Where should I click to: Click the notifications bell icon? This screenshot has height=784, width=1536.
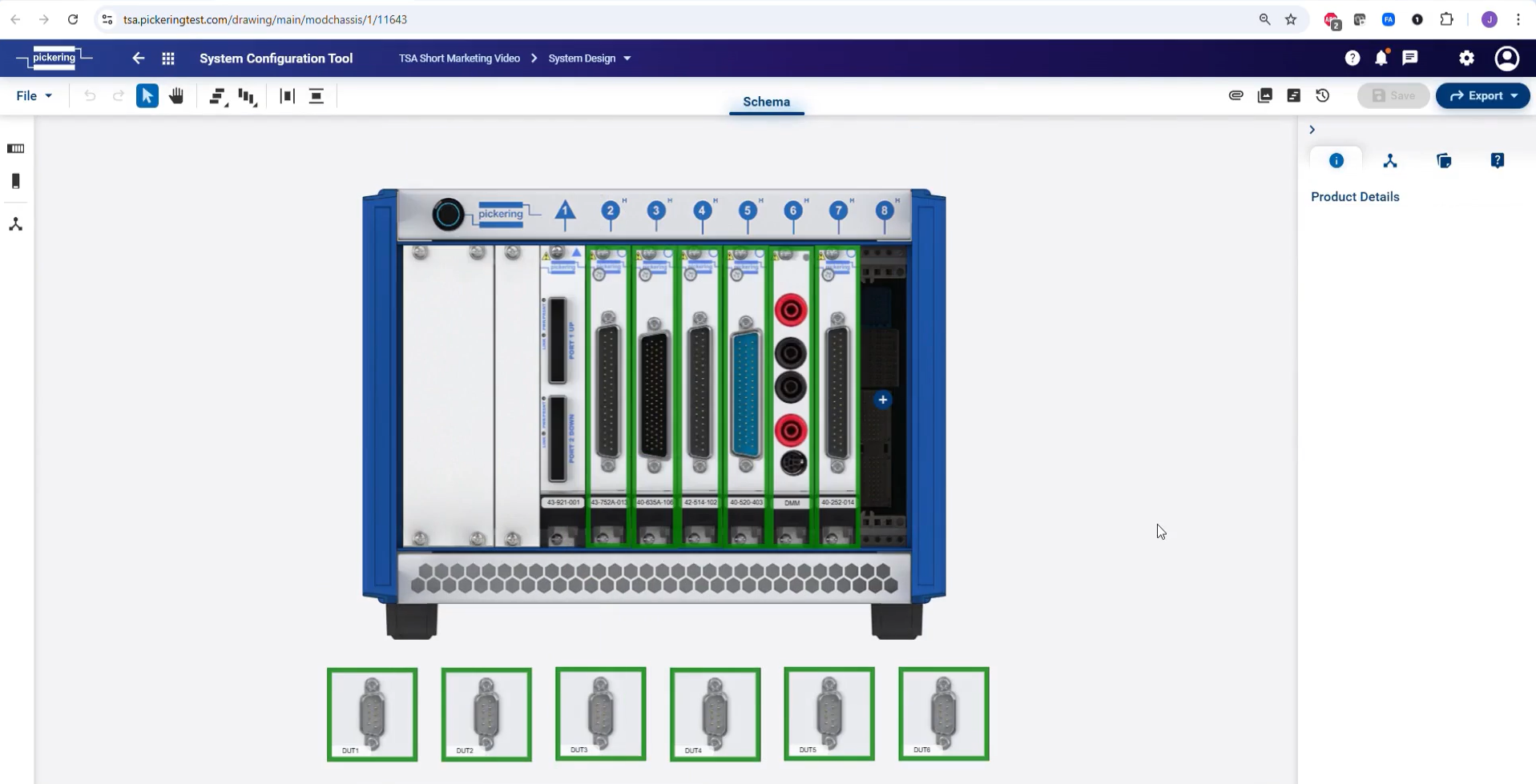tap(1381, 58)
